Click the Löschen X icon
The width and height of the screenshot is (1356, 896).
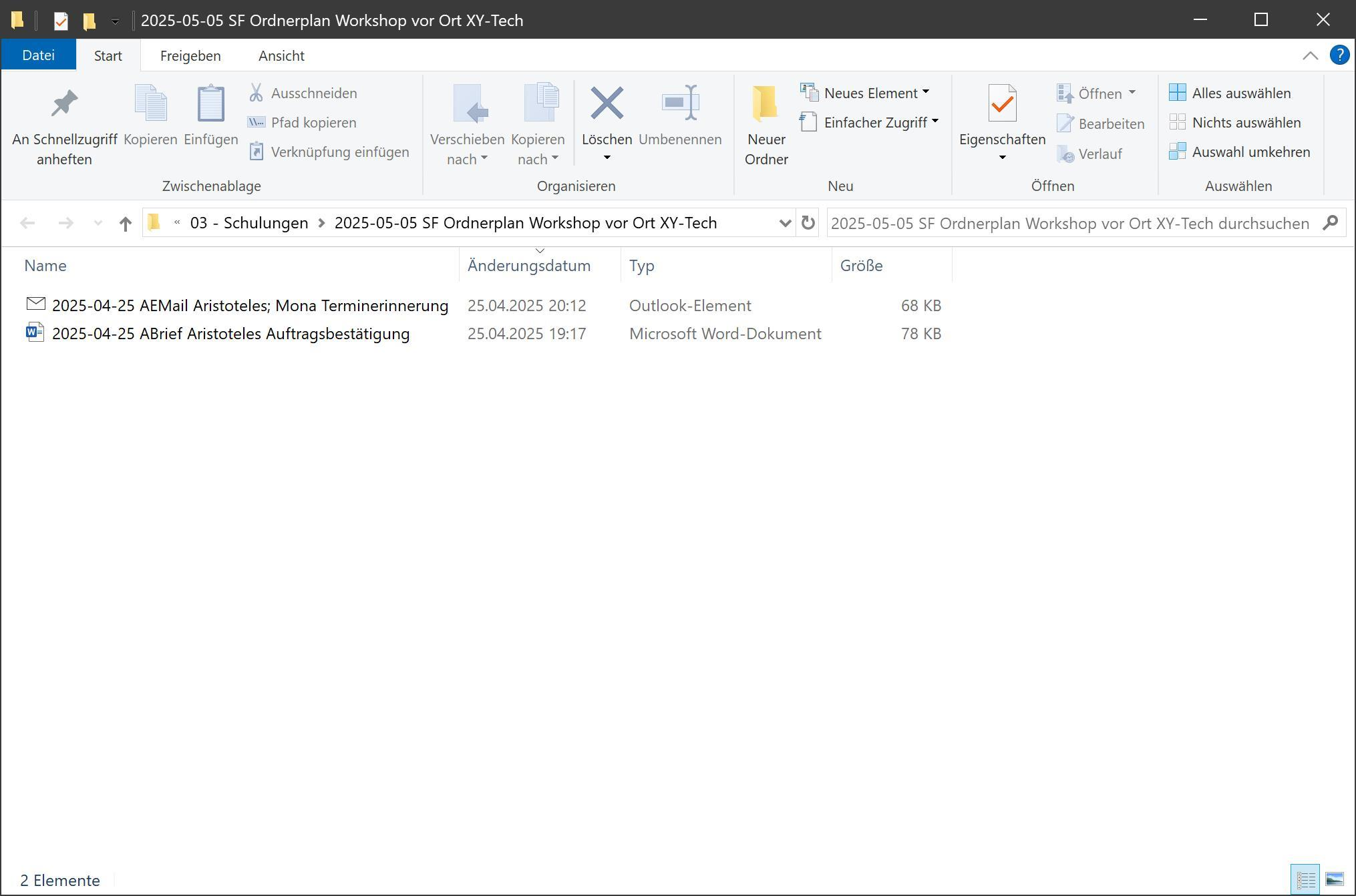tap(607, 103)
